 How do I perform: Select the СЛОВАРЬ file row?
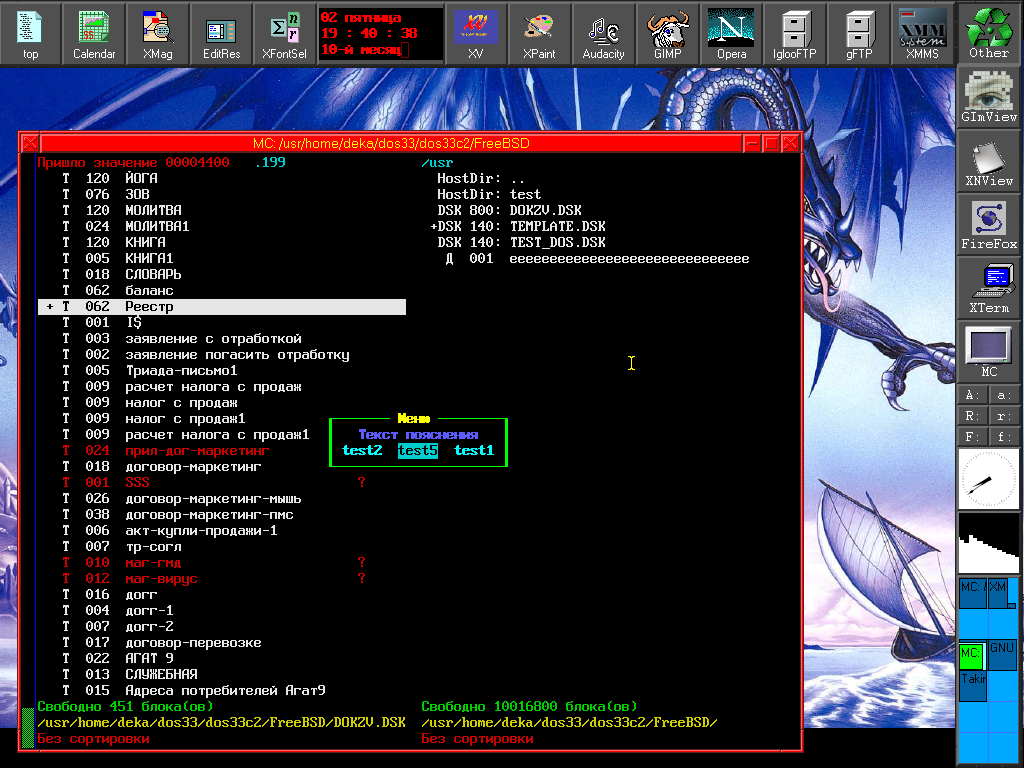[x=221, y=274]
